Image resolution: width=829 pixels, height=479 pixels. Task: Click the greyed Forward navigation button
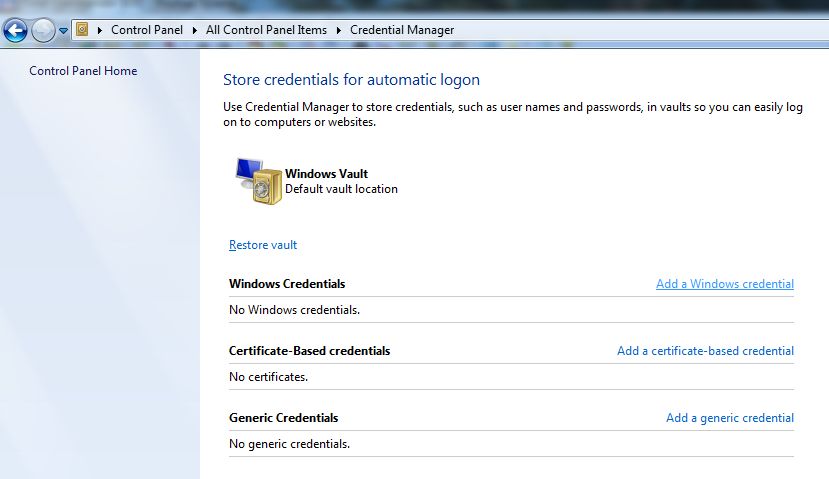pyautogui.click(x=43, y=30)
